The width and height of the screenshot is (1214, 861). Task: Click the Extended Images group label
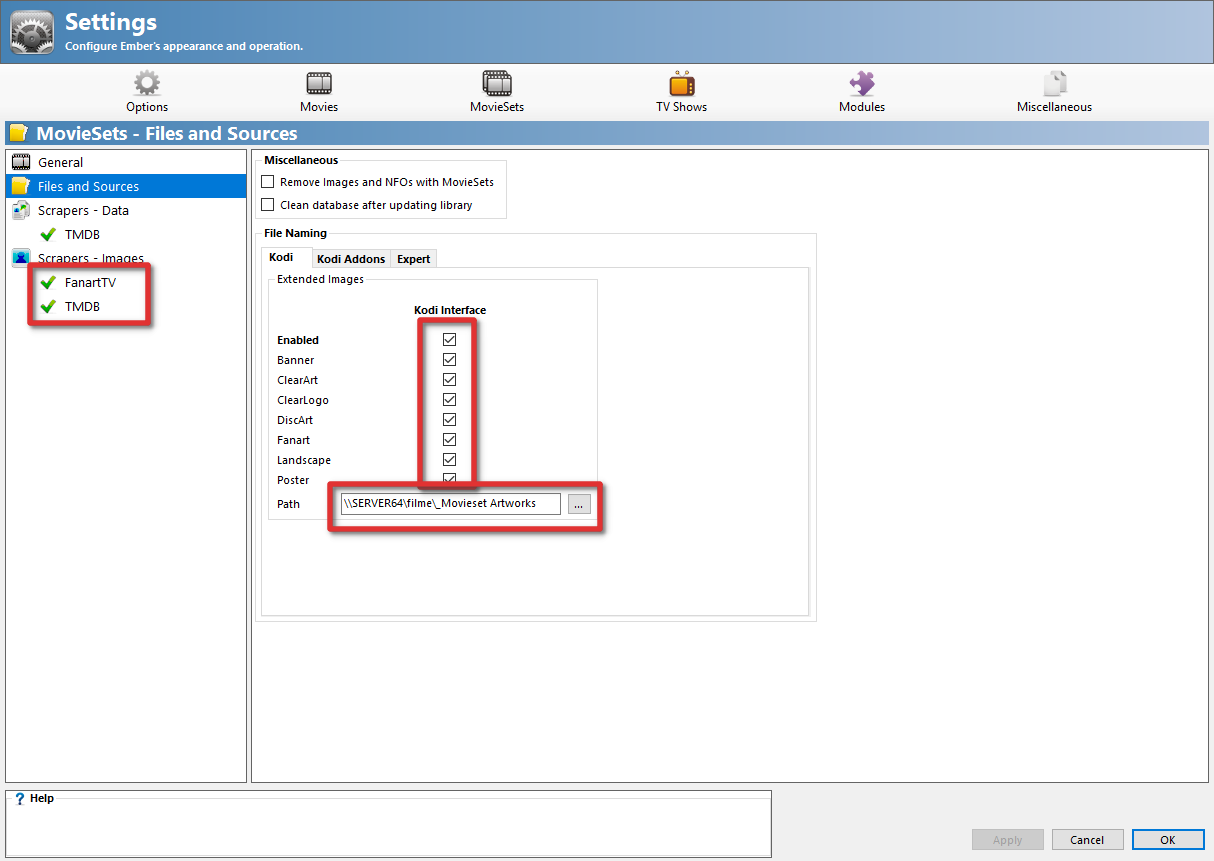coord(320,279)
